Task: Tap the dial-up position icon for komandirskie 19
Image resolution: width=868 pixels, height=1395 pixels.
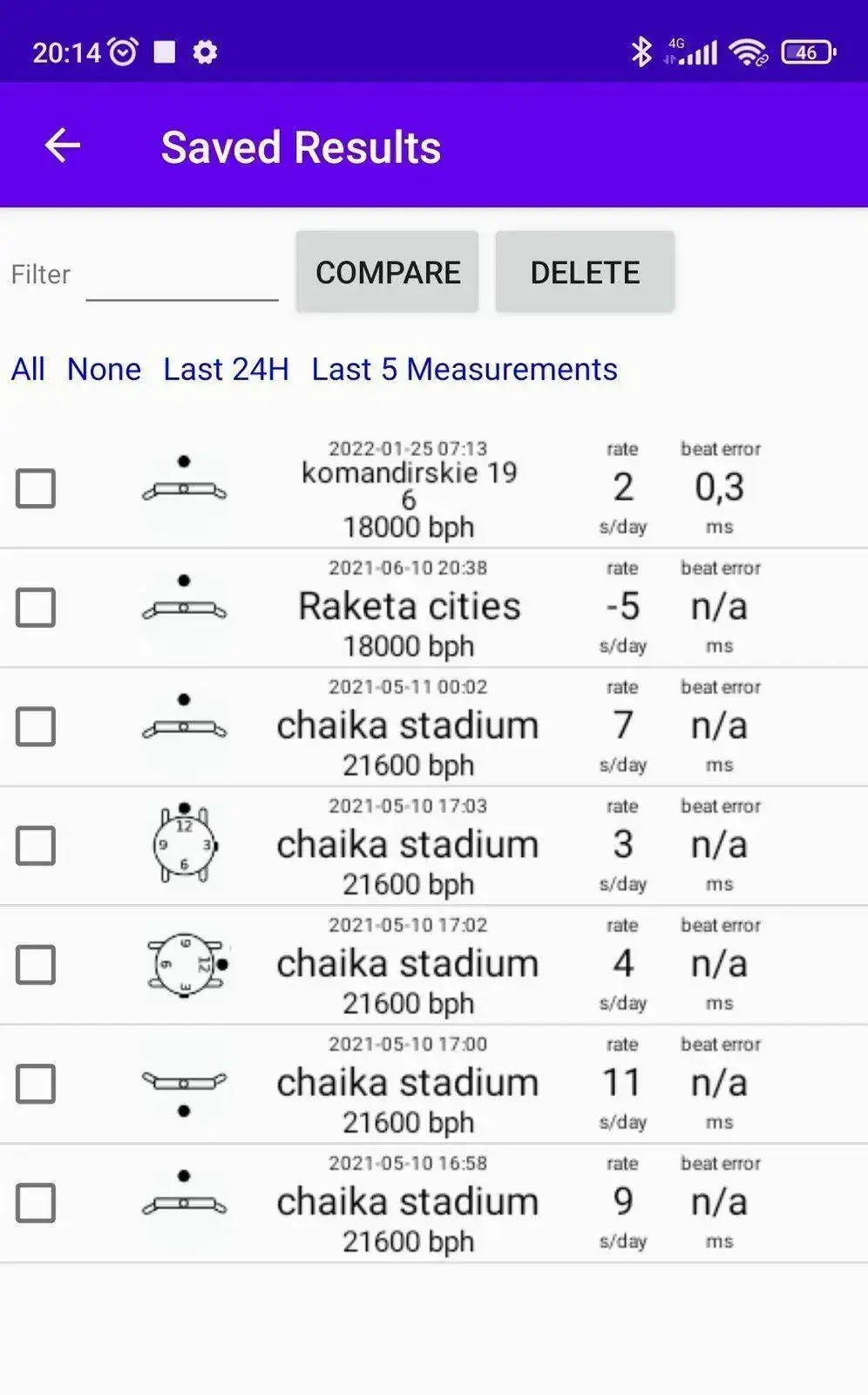Action: click(x=184, y=480)
